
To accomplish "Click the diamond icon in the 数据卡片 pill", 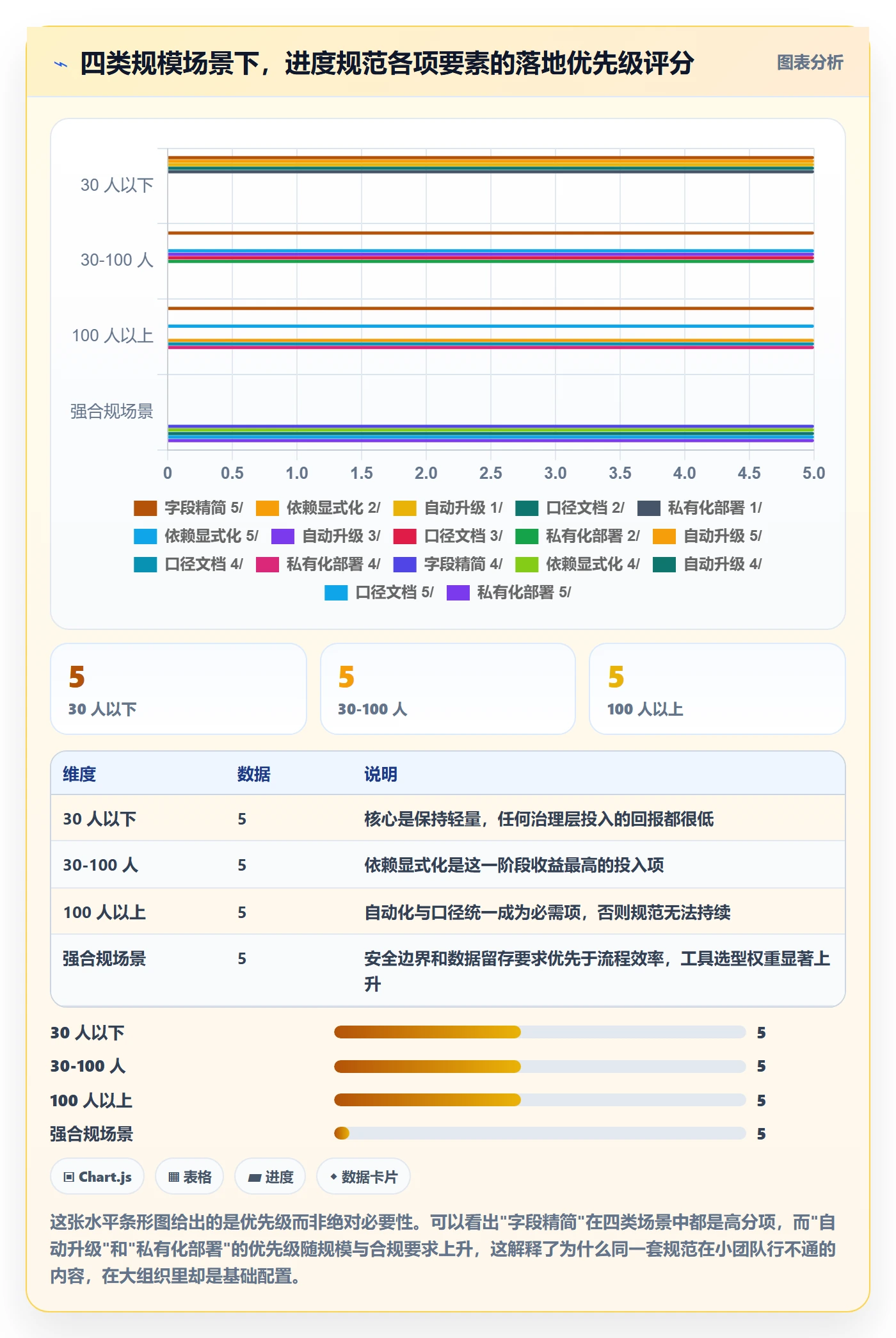I will (x=333, y=1177).
